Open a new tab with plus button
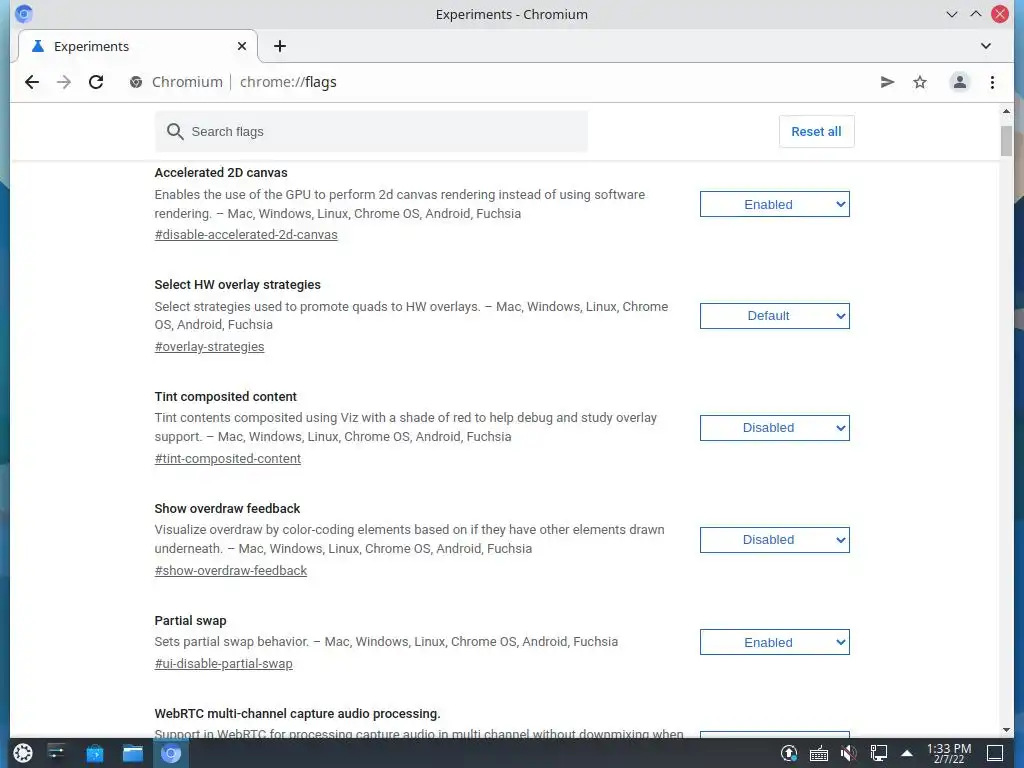 click(280, 46)
